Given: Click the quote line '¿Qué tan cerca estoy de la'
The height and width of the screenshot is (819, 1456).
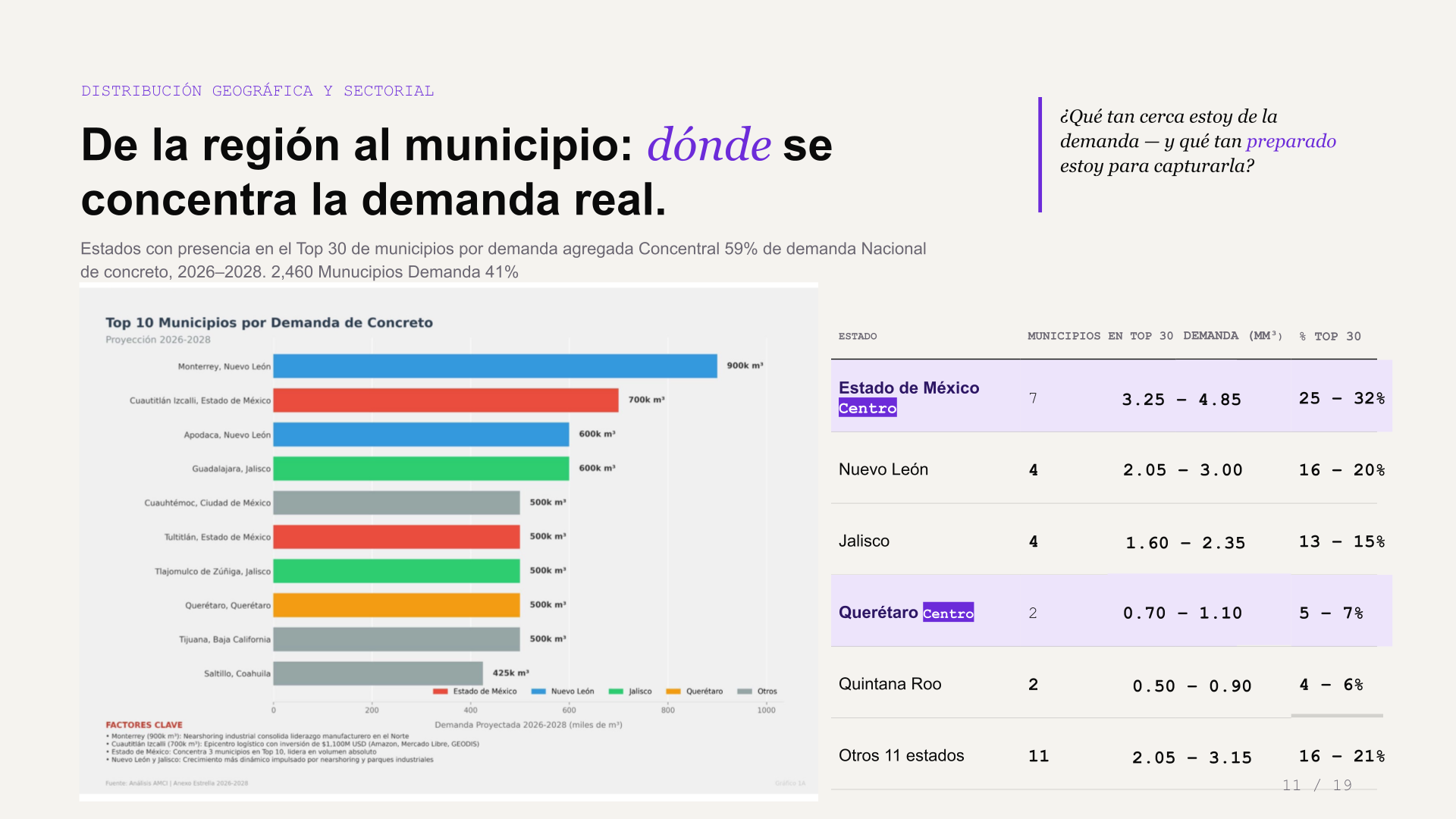Looking at the screenshot, I should coord(1169,116).
